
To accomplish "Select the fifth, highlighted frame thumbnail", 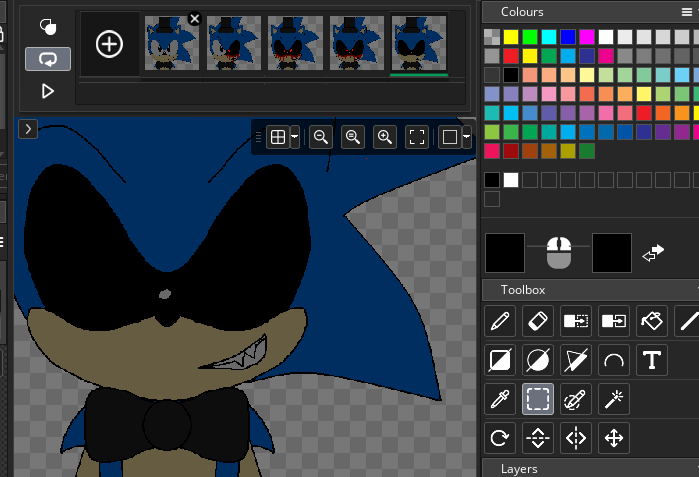I will tap(419, 43).
